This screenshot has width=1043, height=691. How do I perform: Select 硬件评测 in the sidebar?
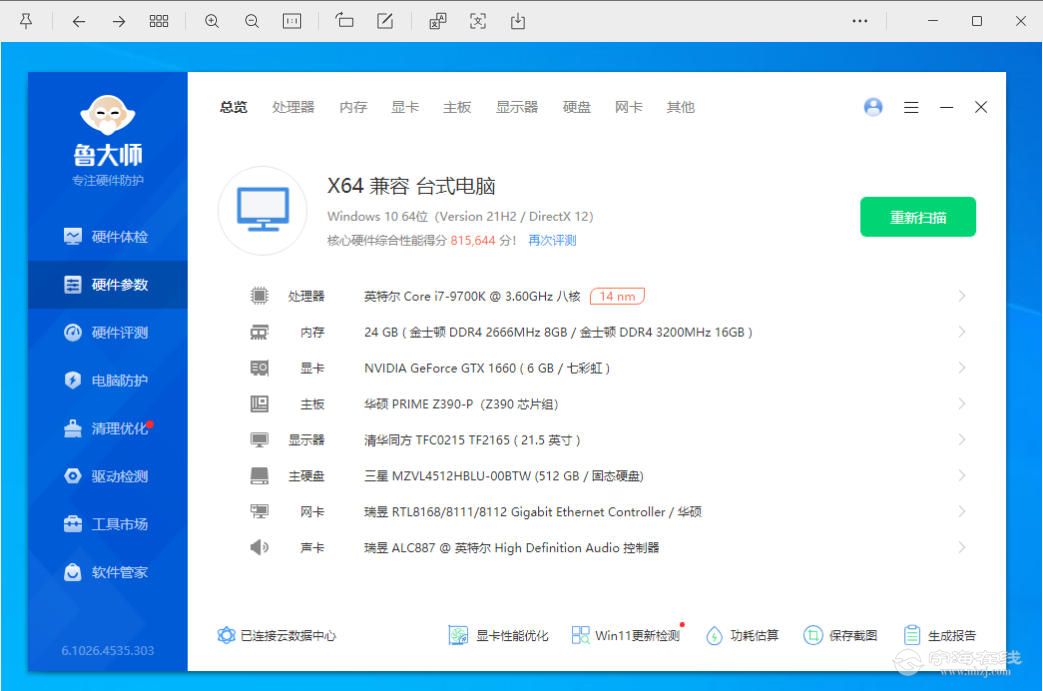[x=107, y=333]
